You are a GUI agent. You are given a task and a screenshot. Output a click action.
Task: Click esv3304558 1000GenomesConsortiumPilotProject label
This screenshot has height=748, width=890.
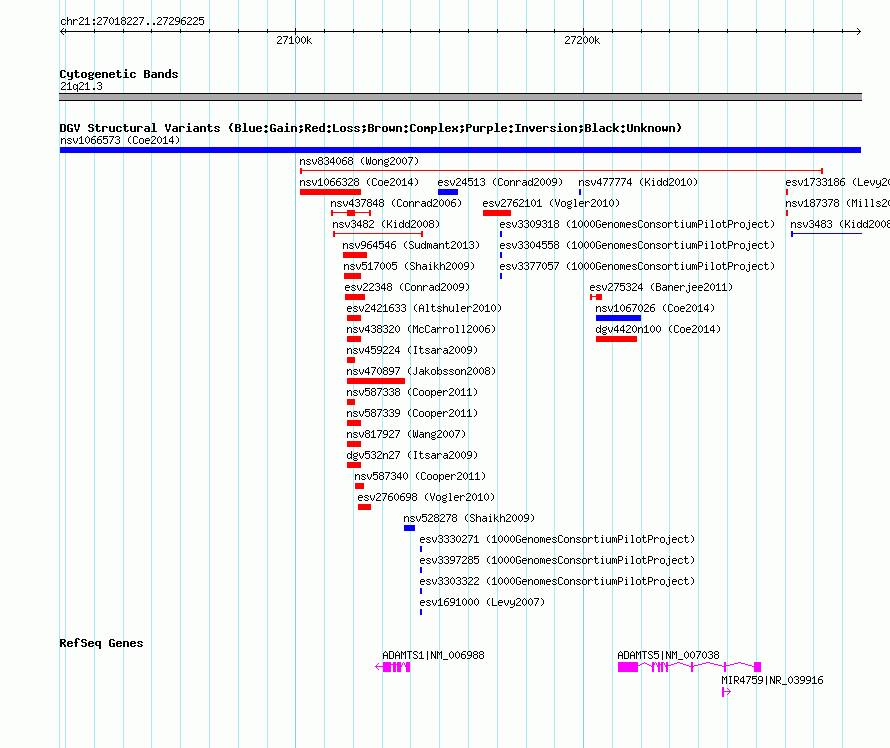(x=637, y=245)
